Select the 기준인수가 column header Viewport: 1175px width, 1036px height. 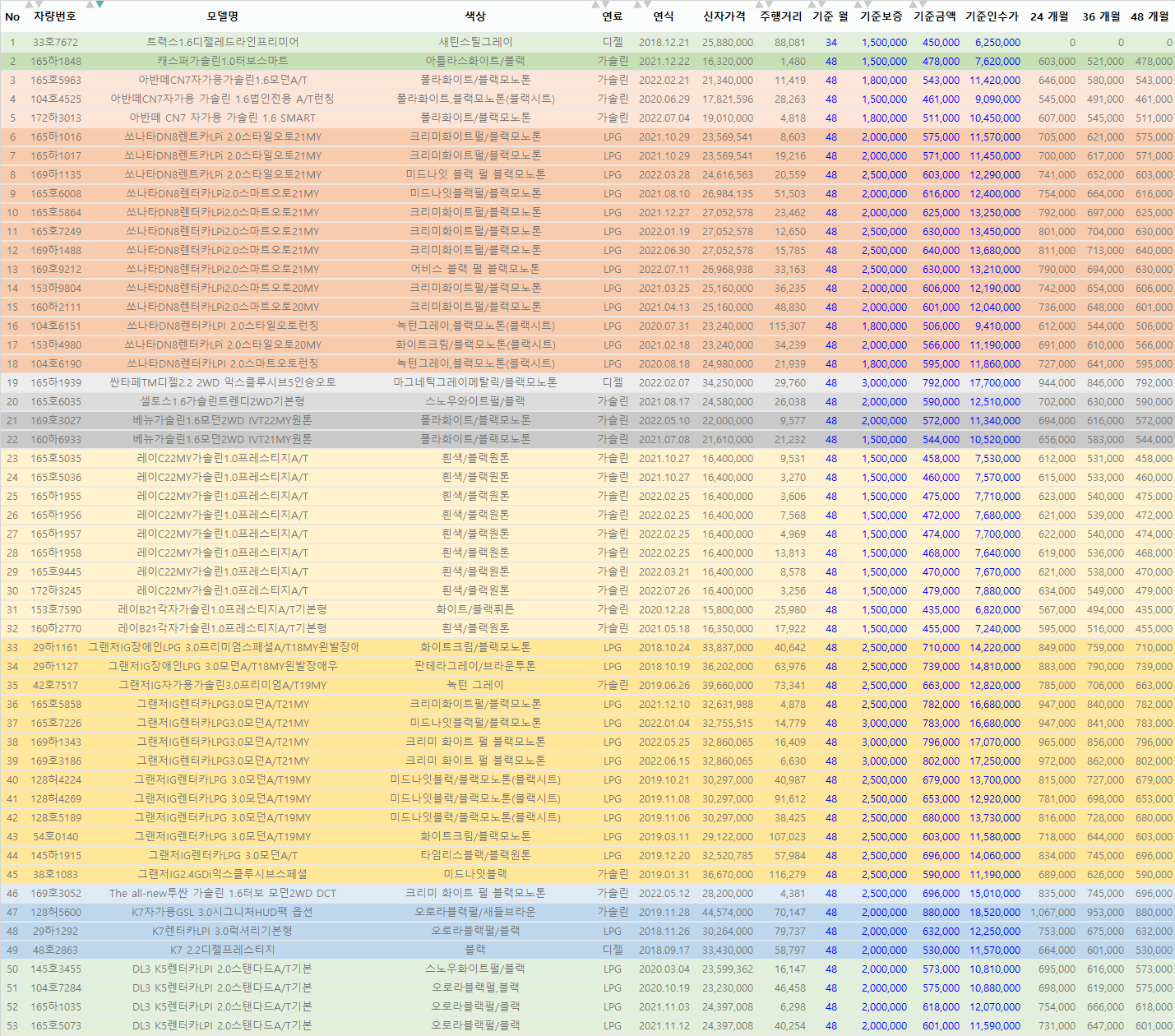(992, 16)
